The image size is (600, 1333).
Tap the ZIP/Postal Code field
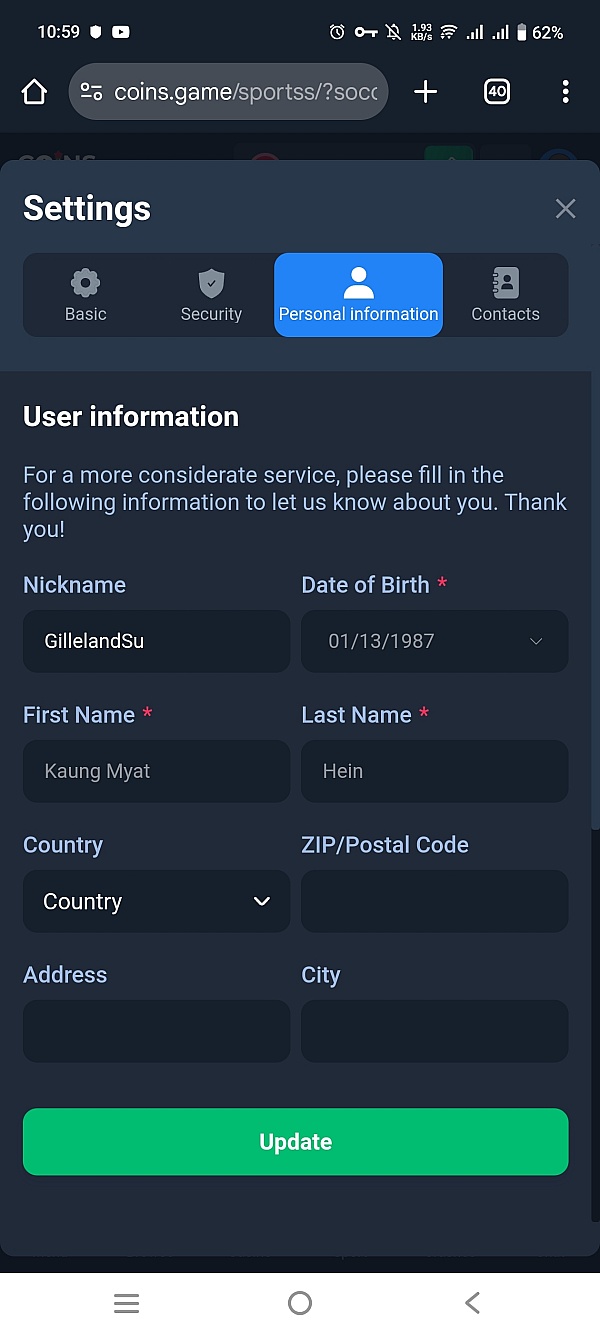pos(435,901)
